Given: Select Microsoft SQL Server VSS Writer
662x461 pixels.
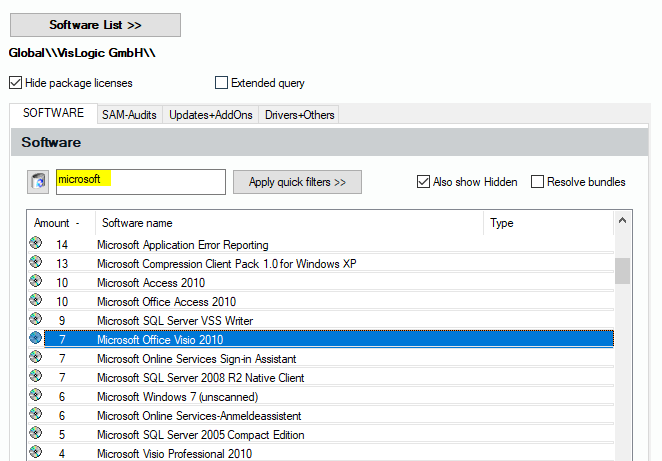Looking at the screenshot, I should click(175, 321).
